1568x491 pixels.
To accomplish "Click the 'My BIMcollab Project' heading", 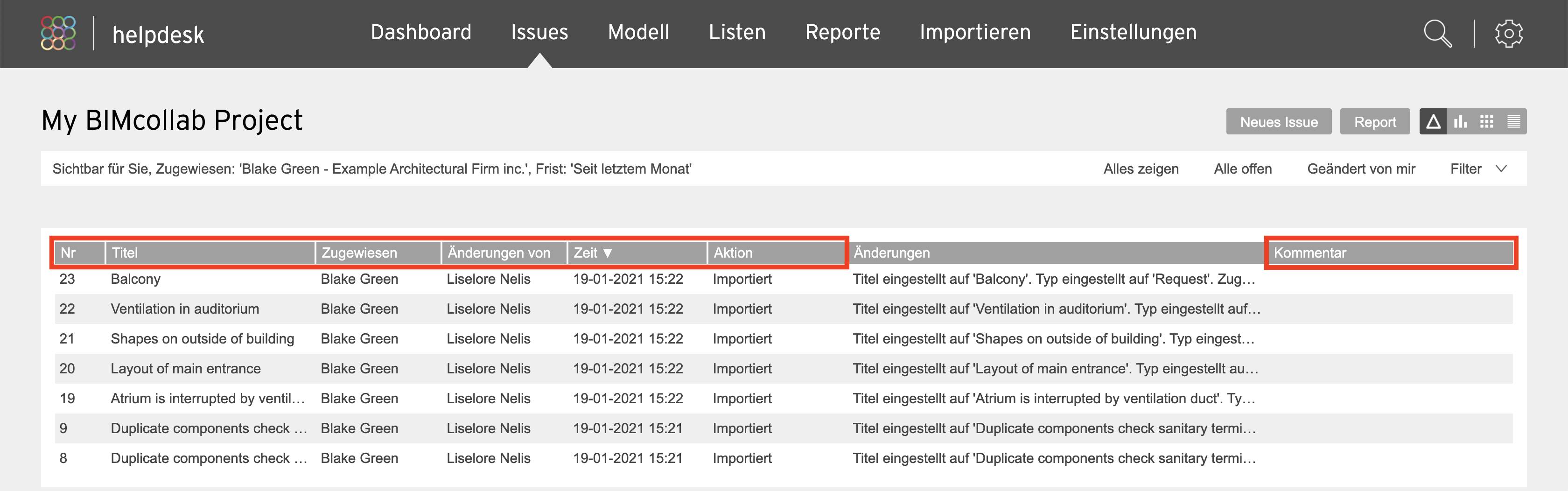I will pos(172,120).
